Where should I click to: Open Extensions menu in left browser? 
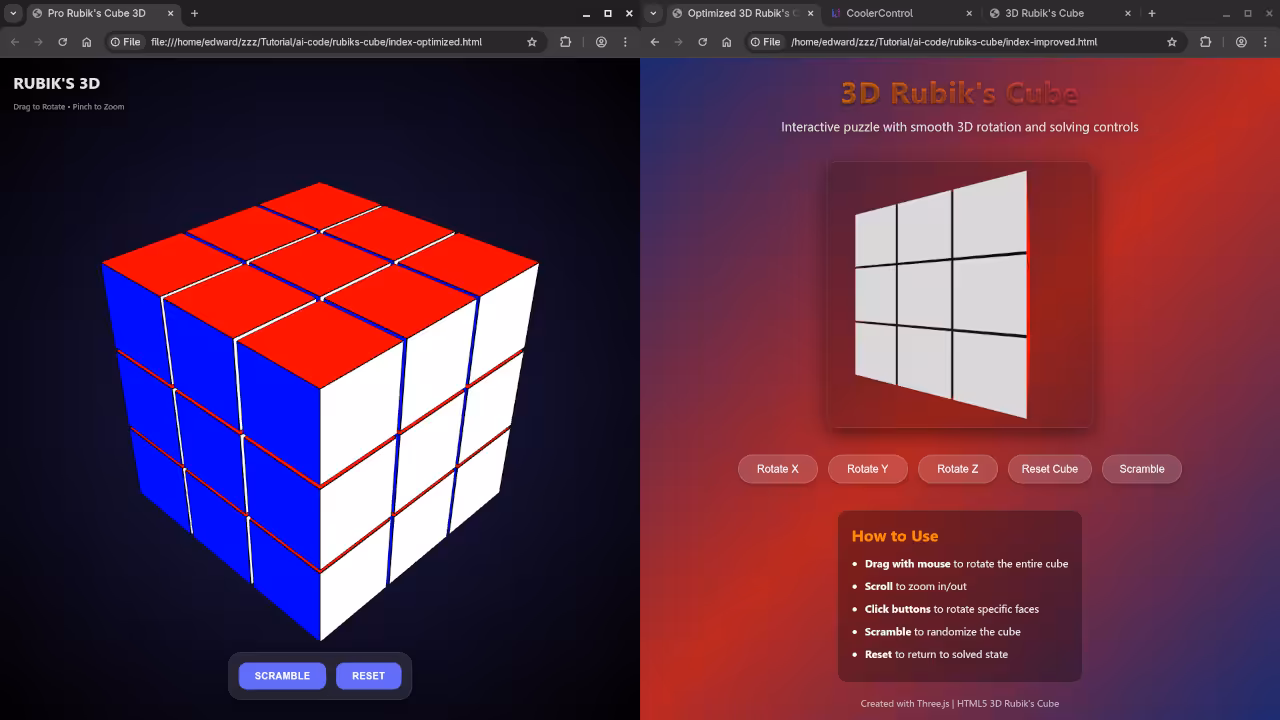[566, 42]
